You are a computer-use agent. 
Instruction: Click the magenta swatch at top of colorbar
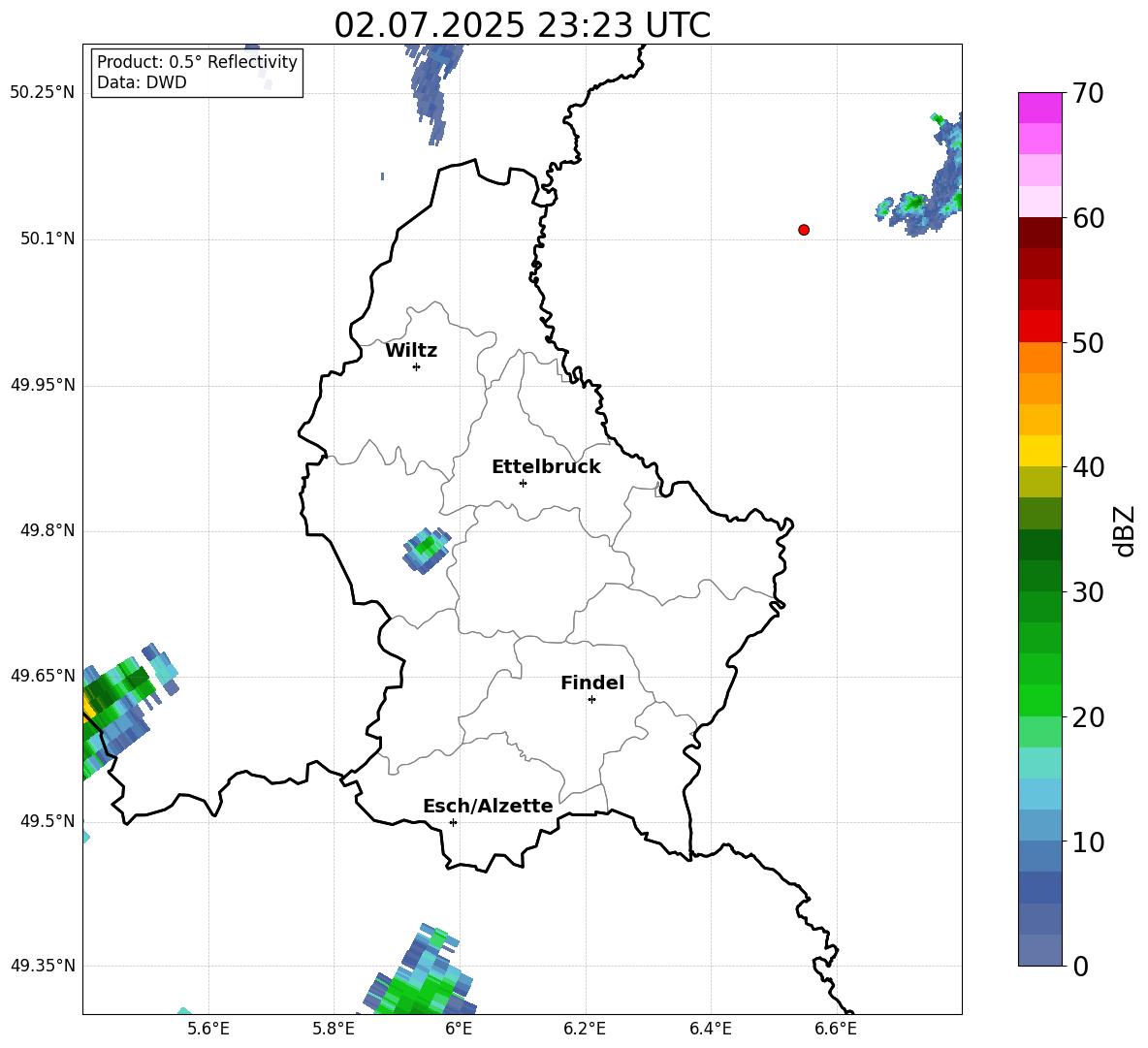[x=1039, y=108]
